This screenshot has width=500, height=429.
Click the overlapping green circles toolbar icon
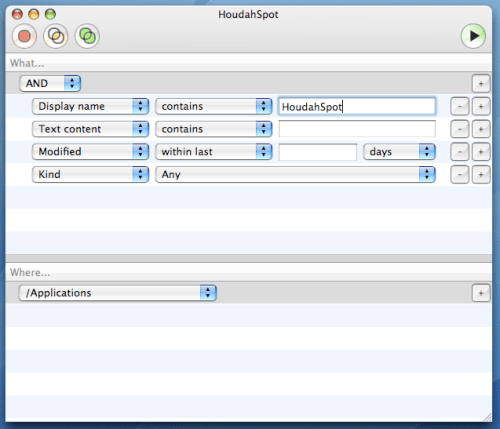click(87, 36)
